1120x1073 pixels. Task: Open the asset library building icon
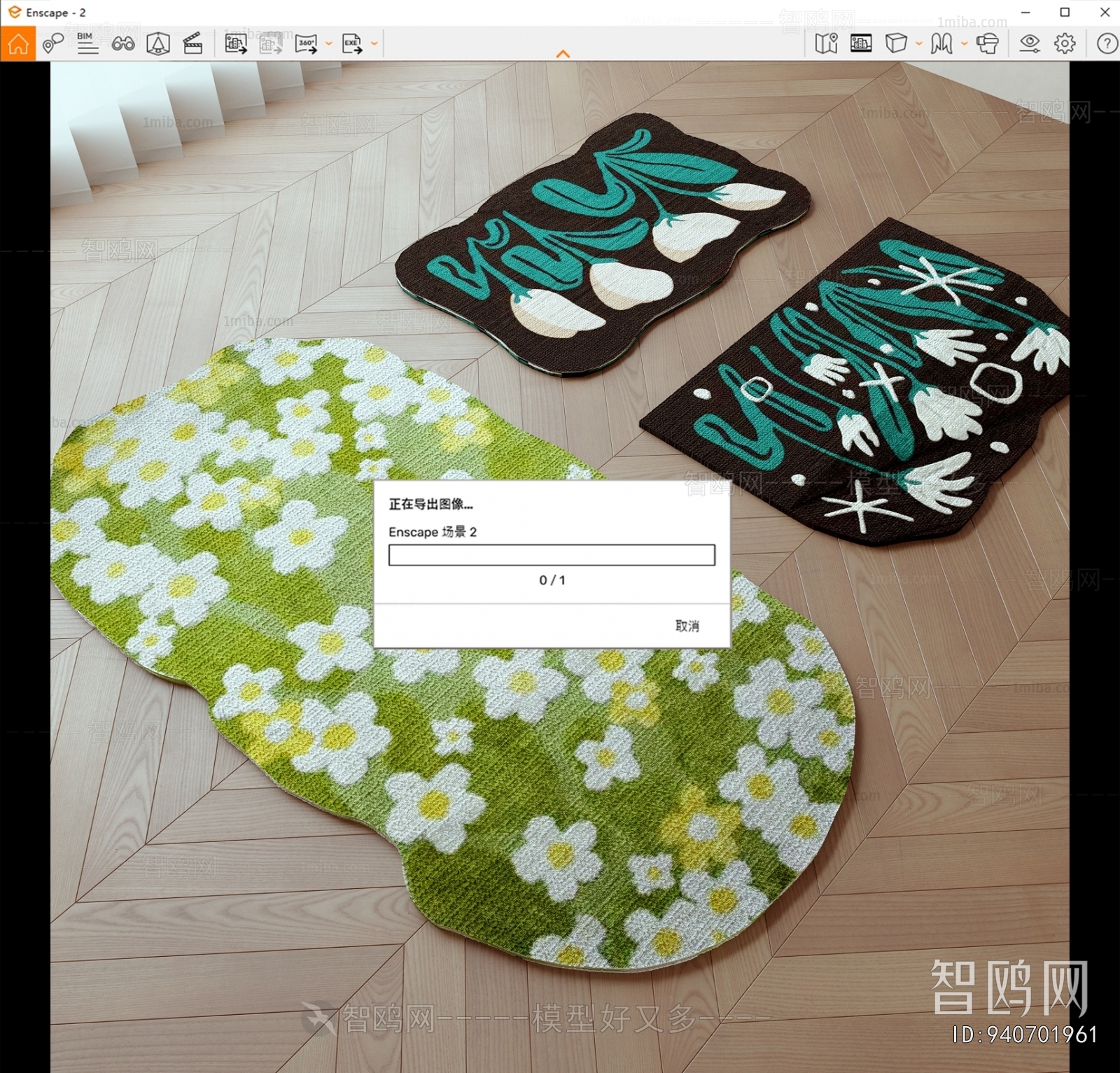coord(861,43)
